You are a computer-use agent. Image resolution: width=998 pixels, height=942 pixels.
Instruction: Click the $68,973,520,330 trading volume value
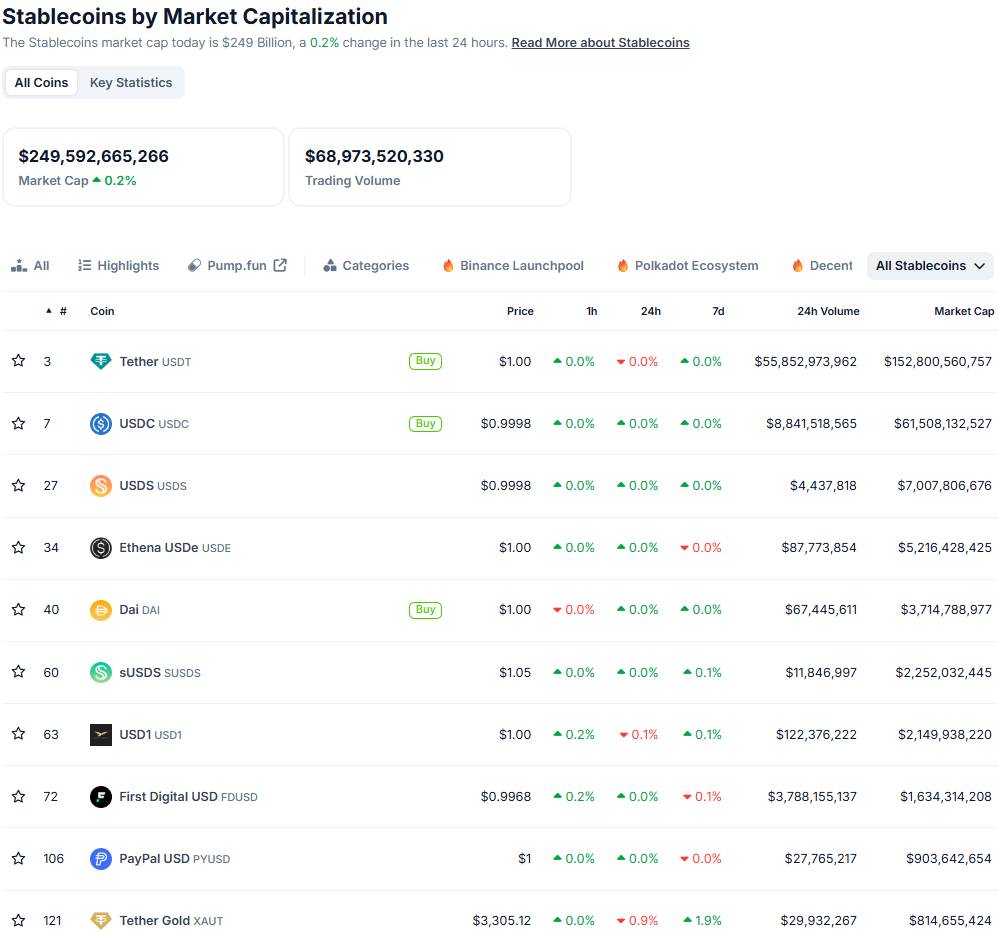pos(374,156)
